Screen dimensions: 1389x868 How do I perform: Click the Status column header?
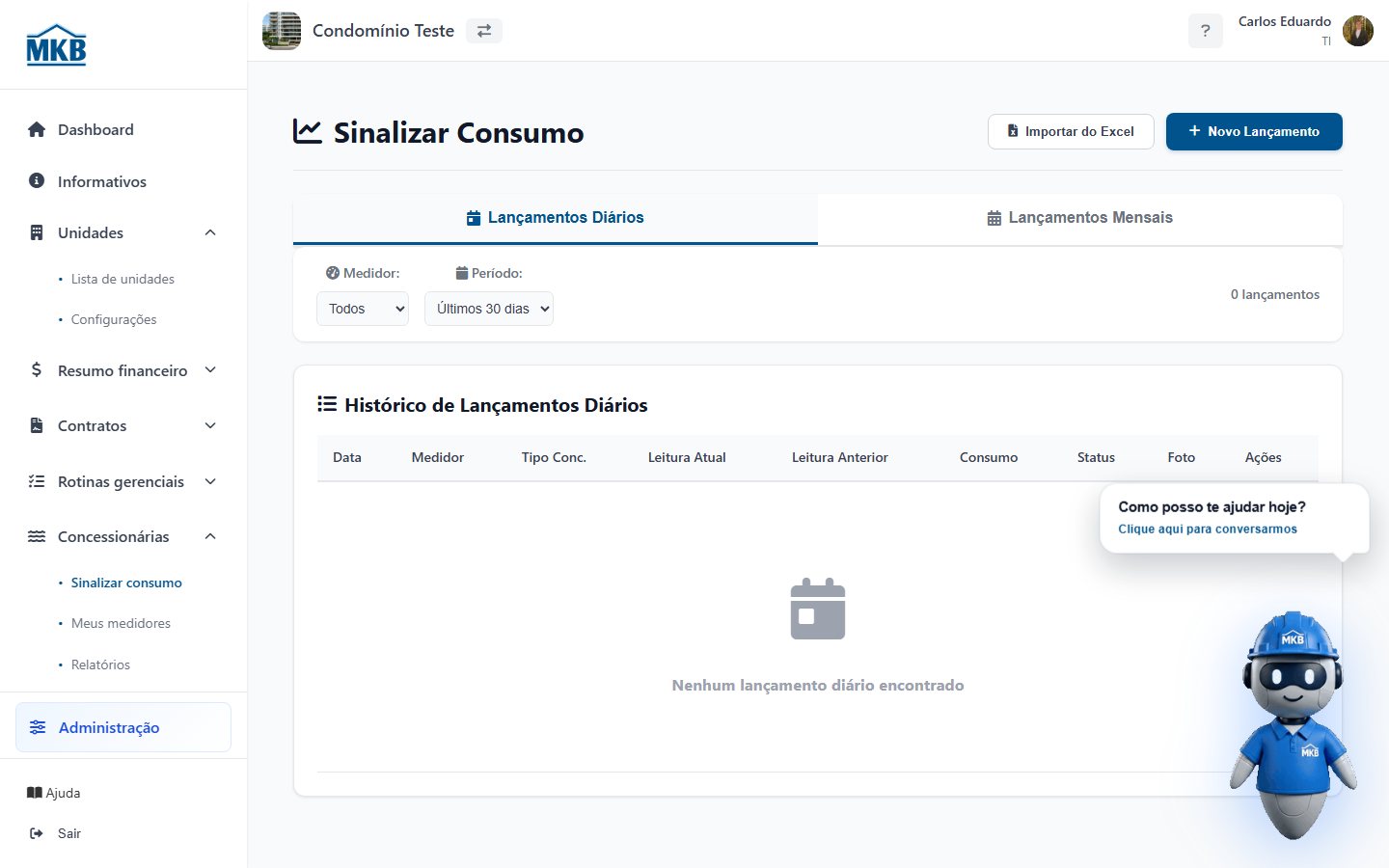tap(1096, 457)
